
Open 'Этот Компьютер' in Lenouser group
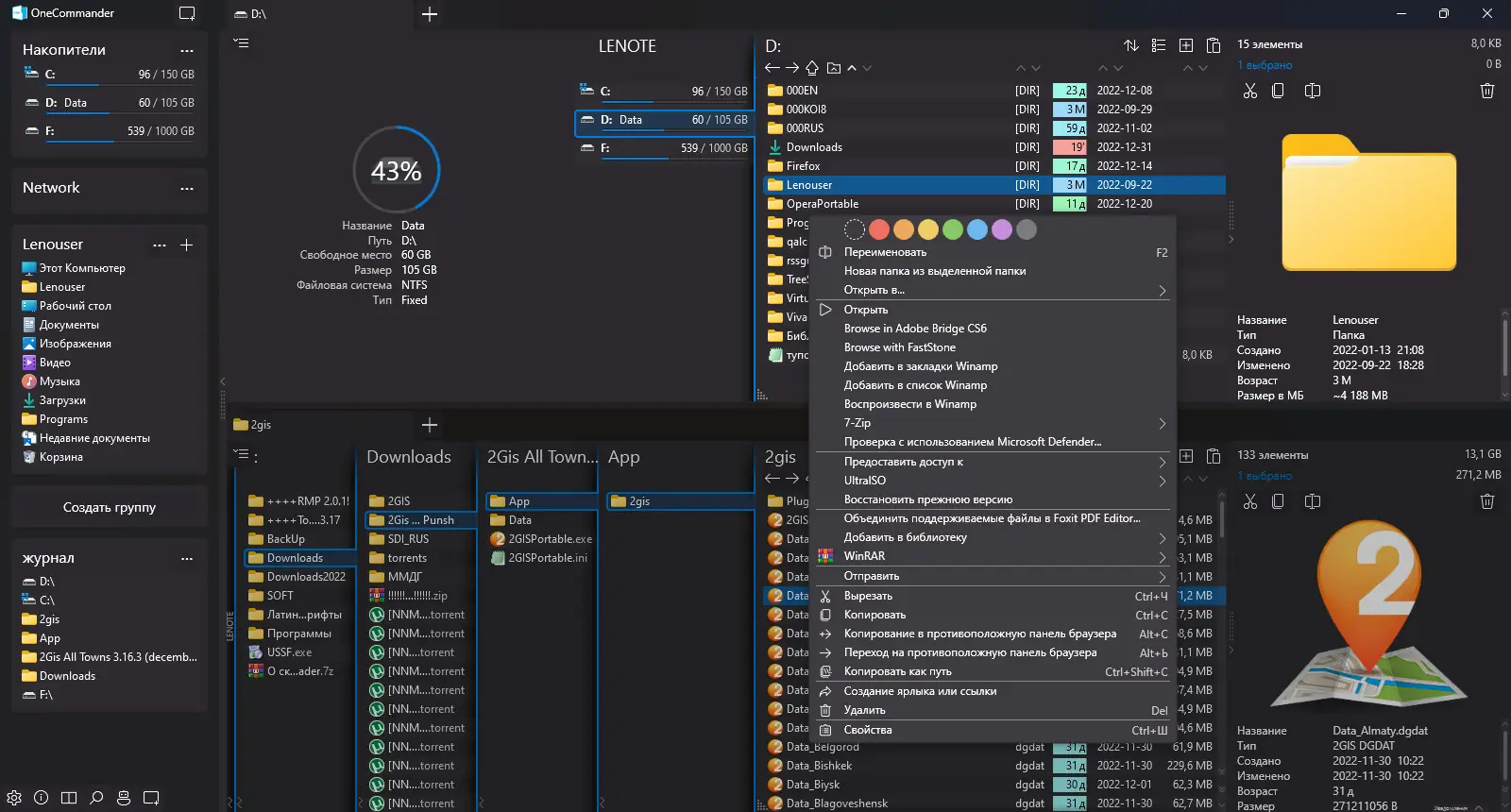click(82, 268)
